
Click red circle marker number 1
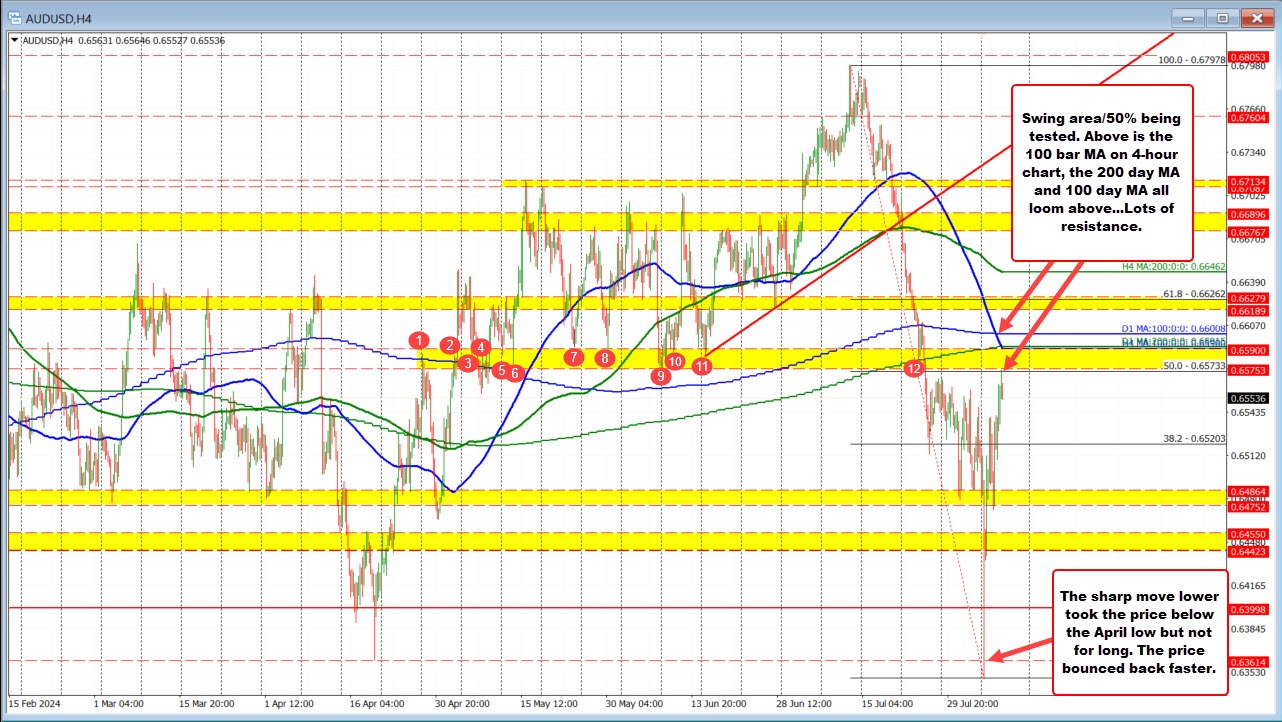click(419, 341)
